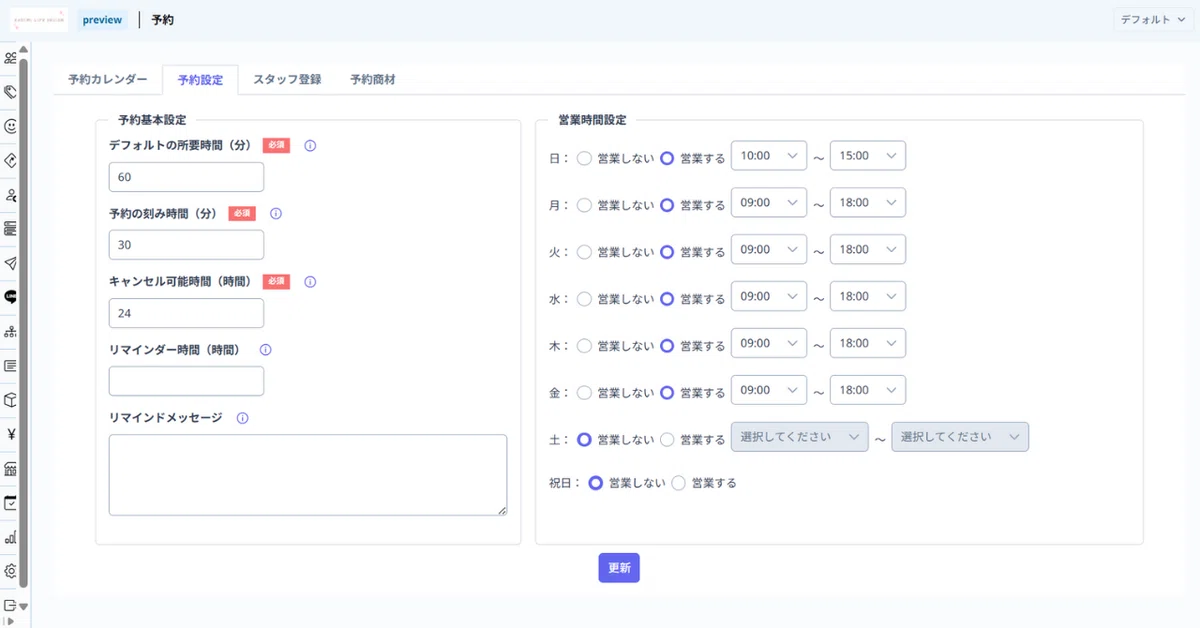
Task: Open the paper plane send icon
Action: [10, 263]
